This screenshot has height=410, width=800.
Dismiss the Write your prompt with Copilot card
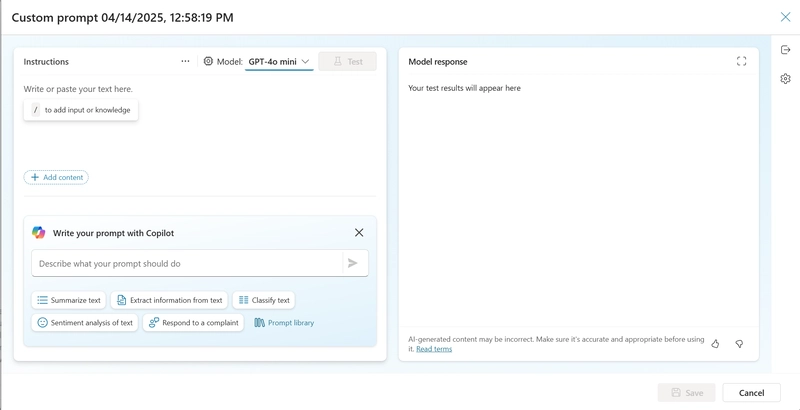(x=359, y=233)
